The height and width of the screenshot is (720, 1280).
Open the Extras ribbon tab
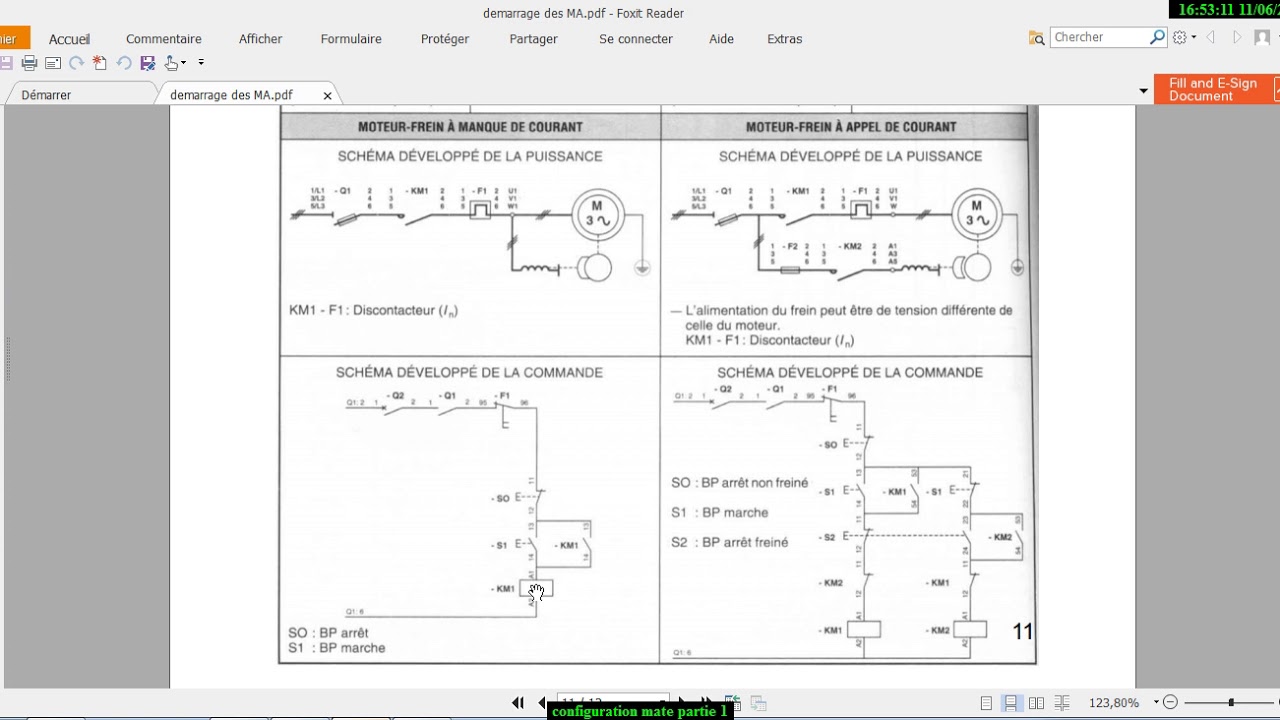point(785,39)
